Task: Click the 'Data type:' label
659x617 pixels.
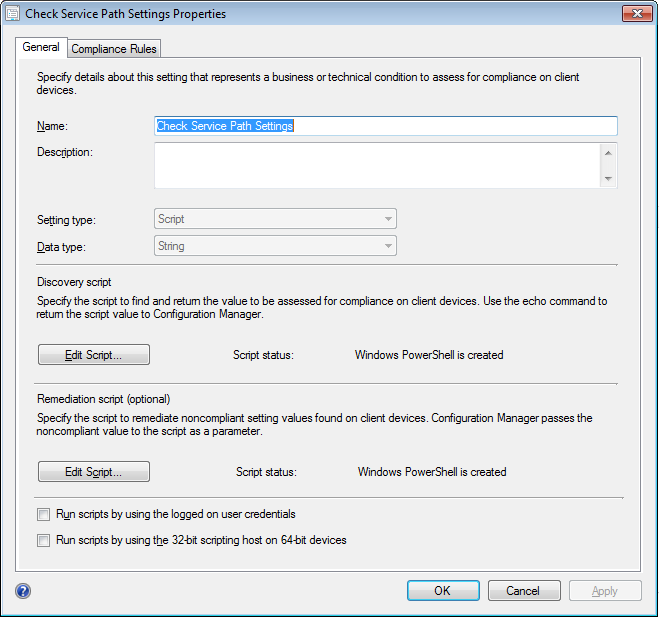Action: [x=61, y=247]
